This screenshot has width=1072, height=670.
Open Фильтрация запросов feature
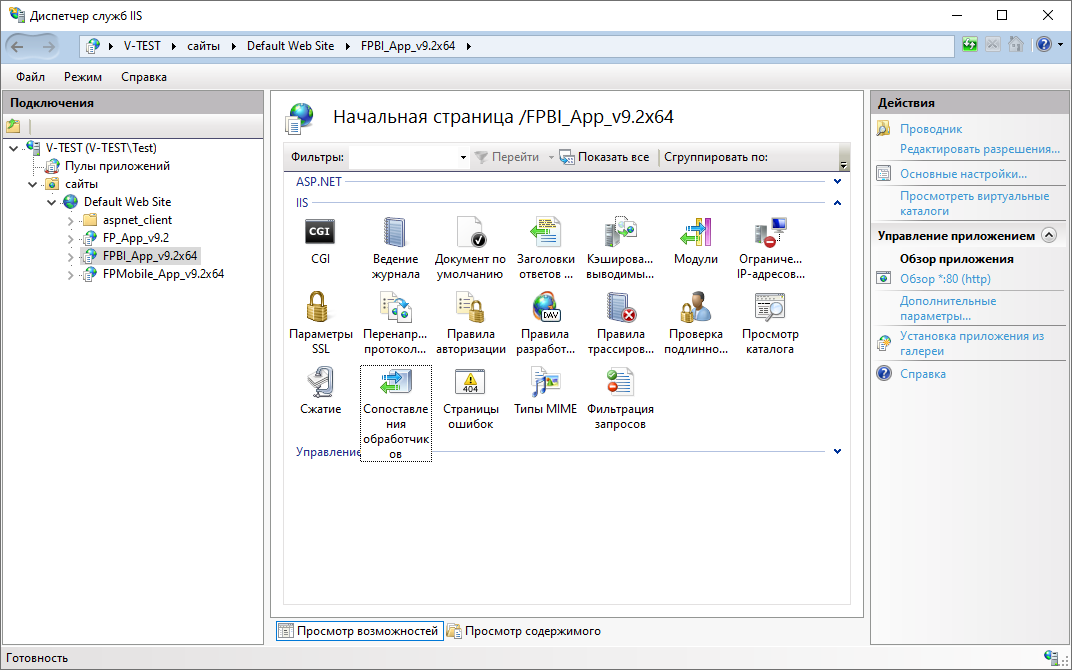point(620,381)
